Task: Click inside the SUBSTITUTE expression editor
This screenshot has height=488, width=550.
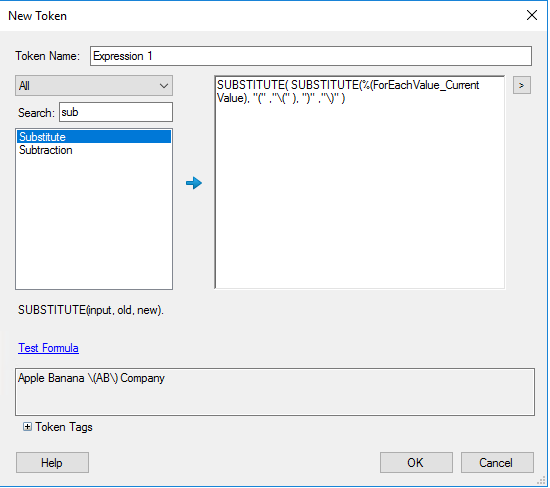Action: 360,182
